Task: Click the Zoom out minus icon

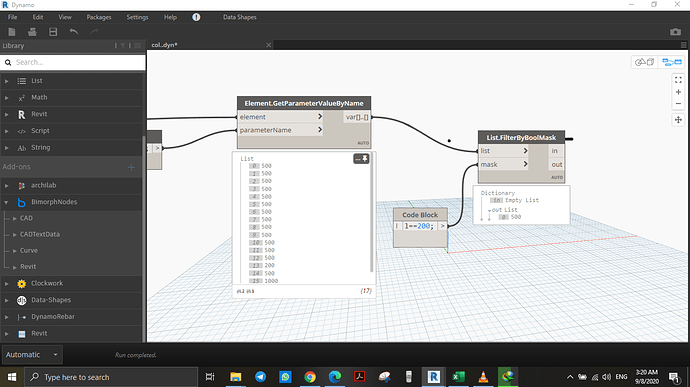Action: tap(678, 104)
